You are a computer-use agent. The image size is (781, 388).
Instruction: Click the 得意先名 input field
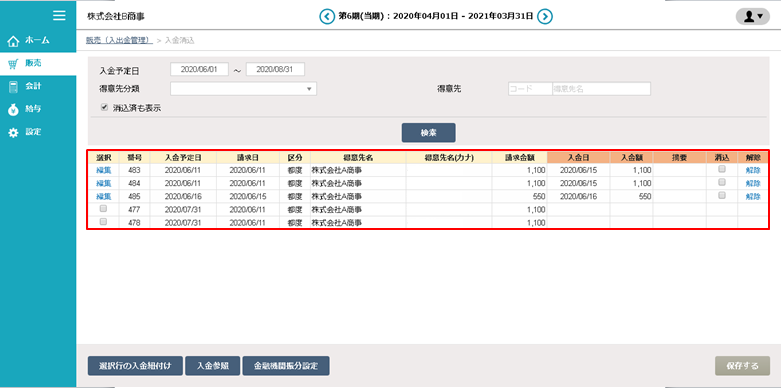point(601,89)
